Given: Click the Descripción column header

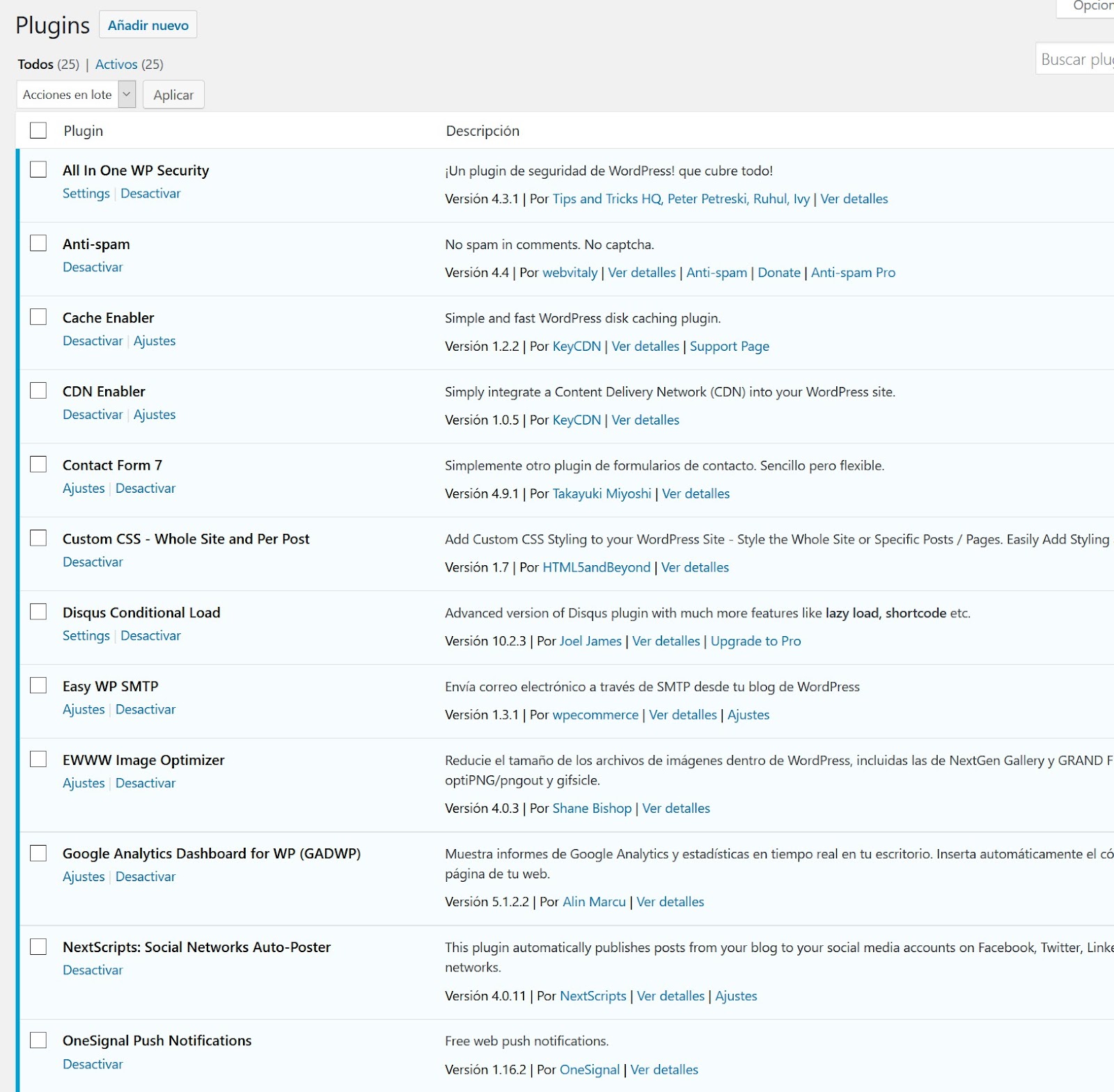Looking at the screenshot, I should pos(483,131).
